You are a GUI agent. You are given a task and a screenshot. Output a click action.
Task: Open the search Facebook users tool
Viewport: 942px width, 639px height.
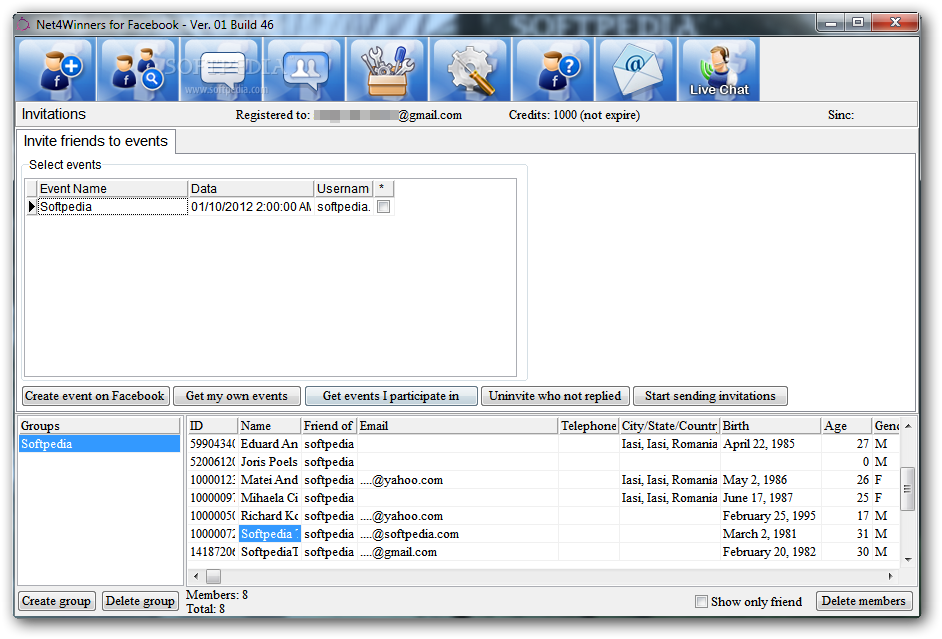pos(138,70)
